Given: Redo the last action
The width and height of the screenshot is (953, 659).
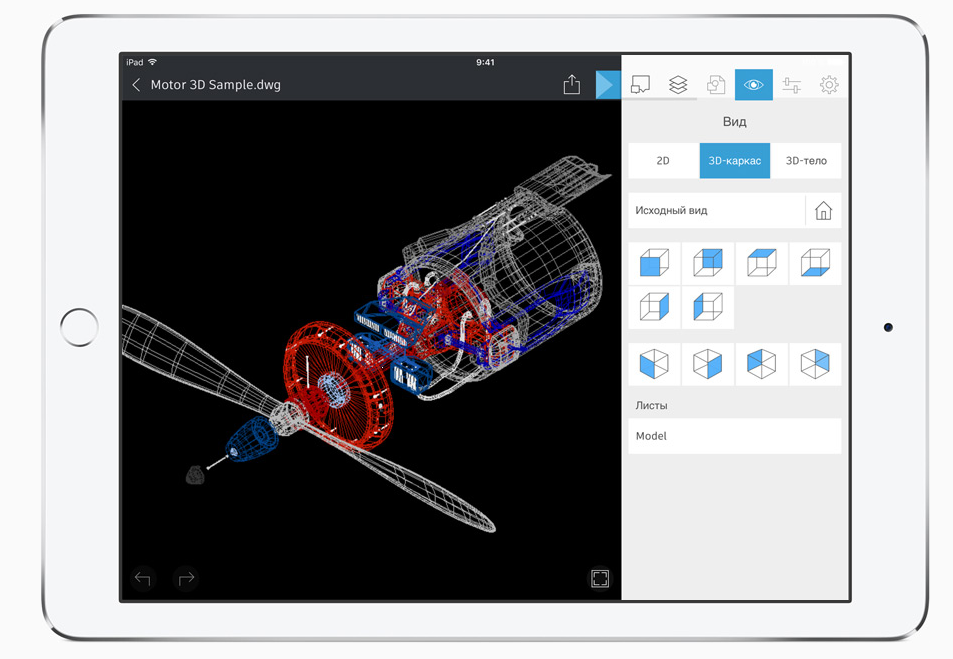Looking at the screenshot, I should tap(186, 578).
